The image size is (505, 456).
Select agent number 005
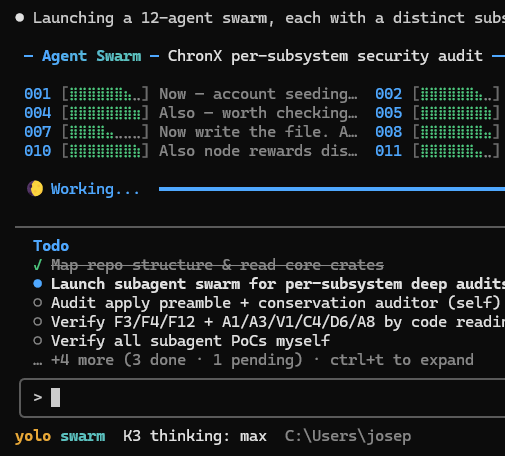point(389,113)
